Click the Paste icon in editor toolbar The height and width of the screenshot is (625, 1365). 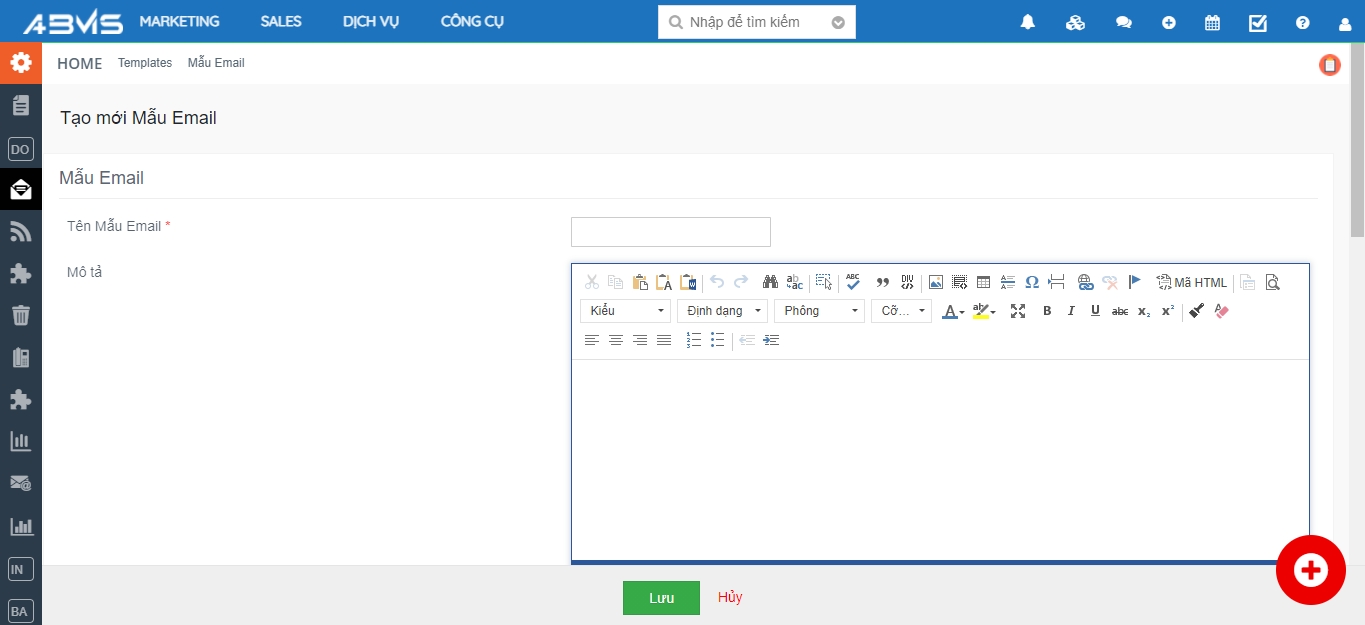point(640,282)
